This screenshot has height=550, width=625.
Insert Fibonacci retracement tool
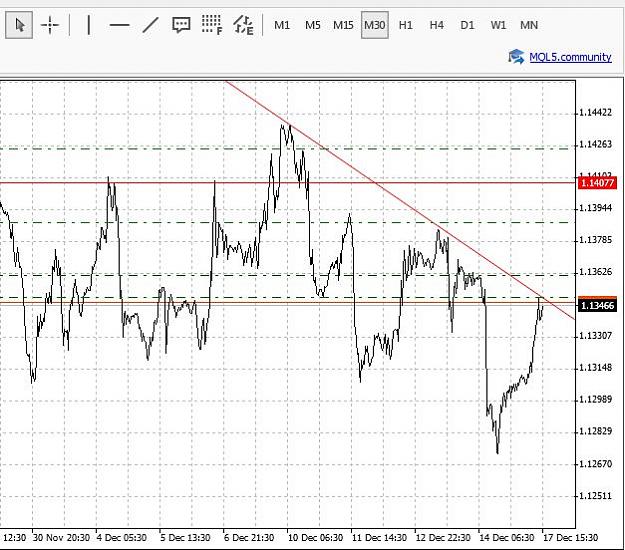(212, 26)
